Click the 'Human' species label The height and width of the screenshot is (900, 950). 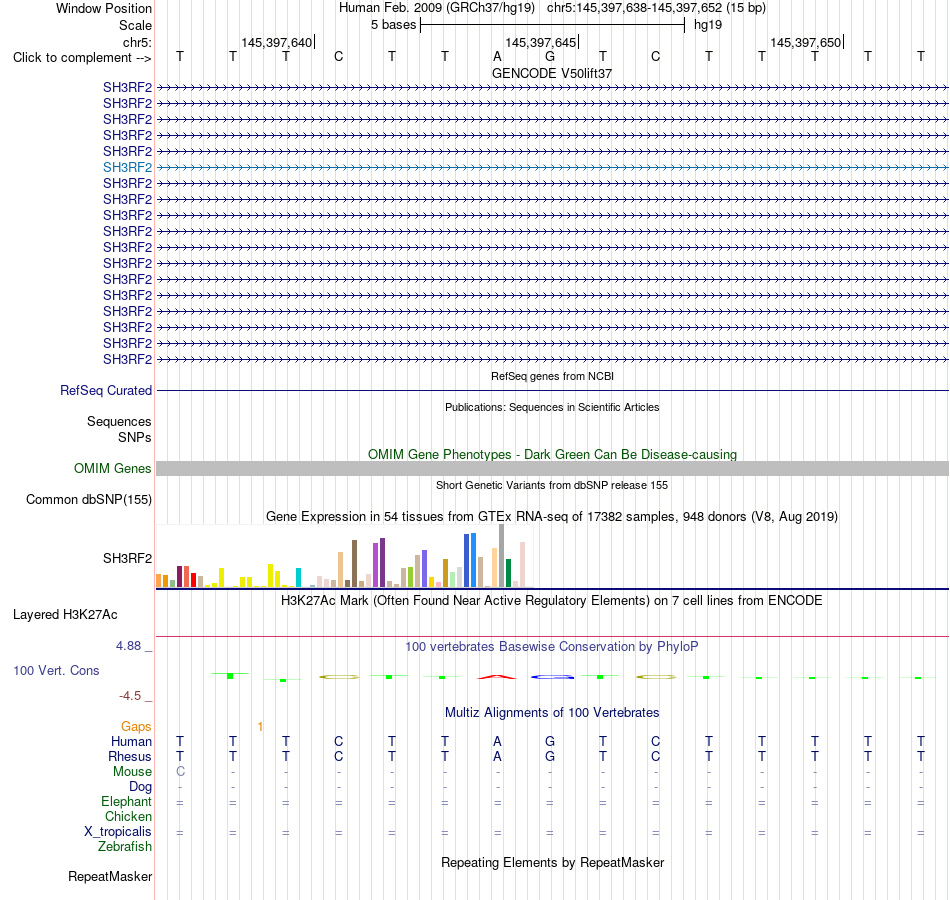click(x=131, y=741)
